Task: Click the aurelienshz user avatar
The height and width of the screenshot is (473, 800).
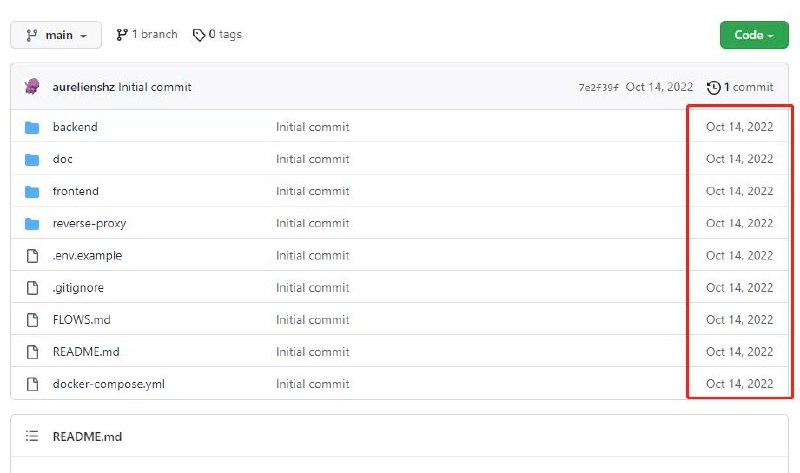Action: [x=32, y=87]
